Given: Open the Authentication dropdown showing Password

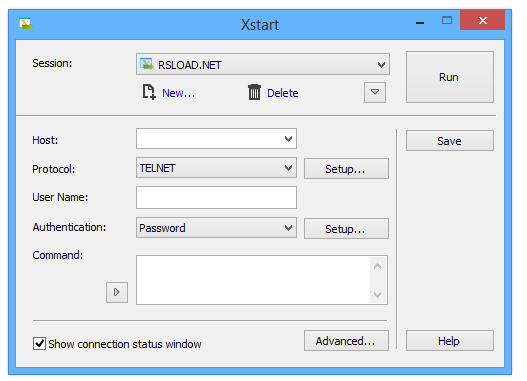Looking at the screenshot, I should [x=216, y=228].
